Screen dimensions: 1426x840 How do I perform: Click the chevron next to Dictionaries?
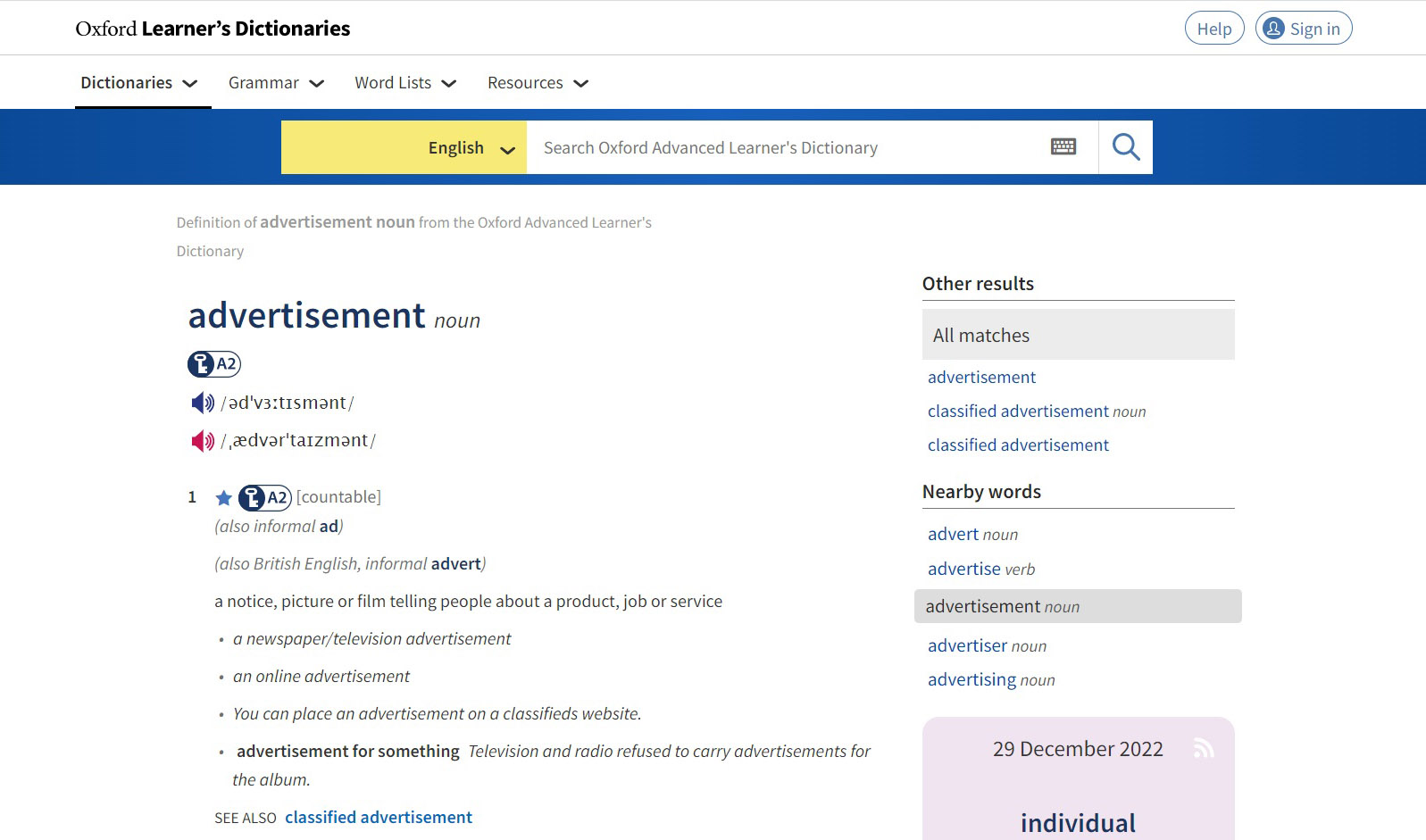[190, 84]
